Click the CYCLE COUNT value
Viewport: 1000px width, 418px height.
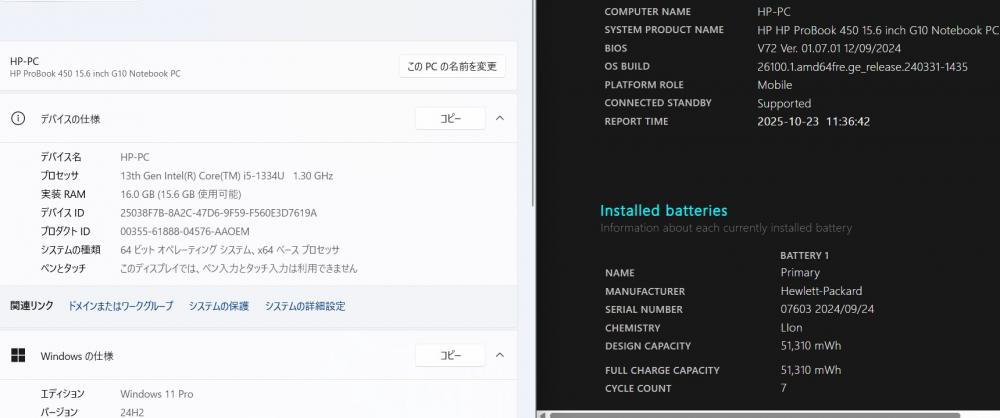783,388
